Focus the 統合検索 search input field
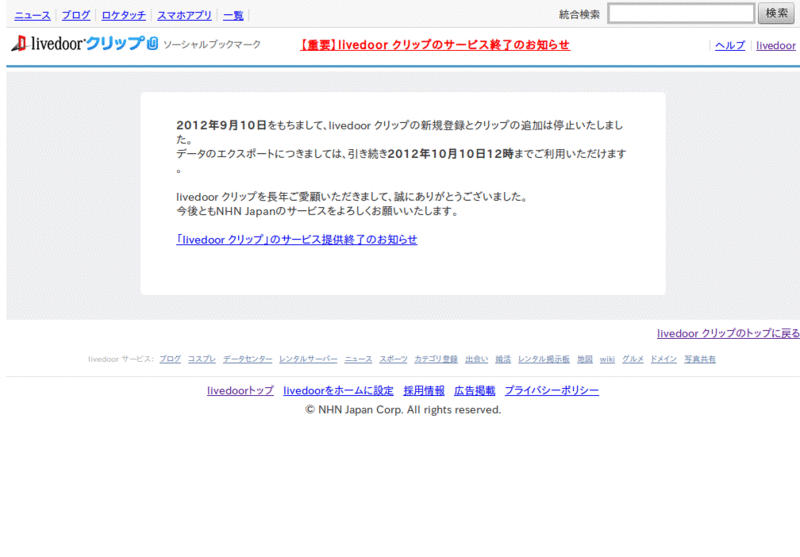Screen dimensions: 800x557 (681, 13)
